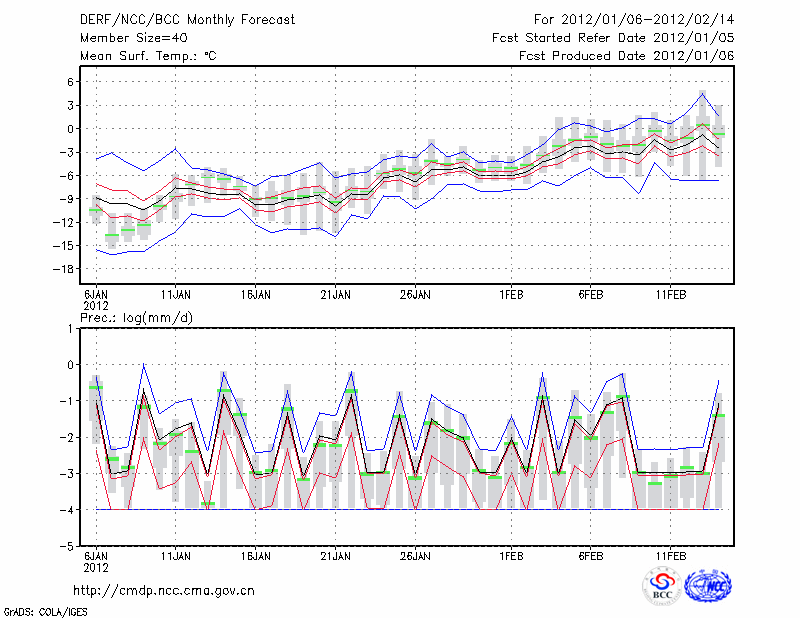Click the 6 label on temperature axis
Screen dimensions: 800x618
[x=72, y=82]
